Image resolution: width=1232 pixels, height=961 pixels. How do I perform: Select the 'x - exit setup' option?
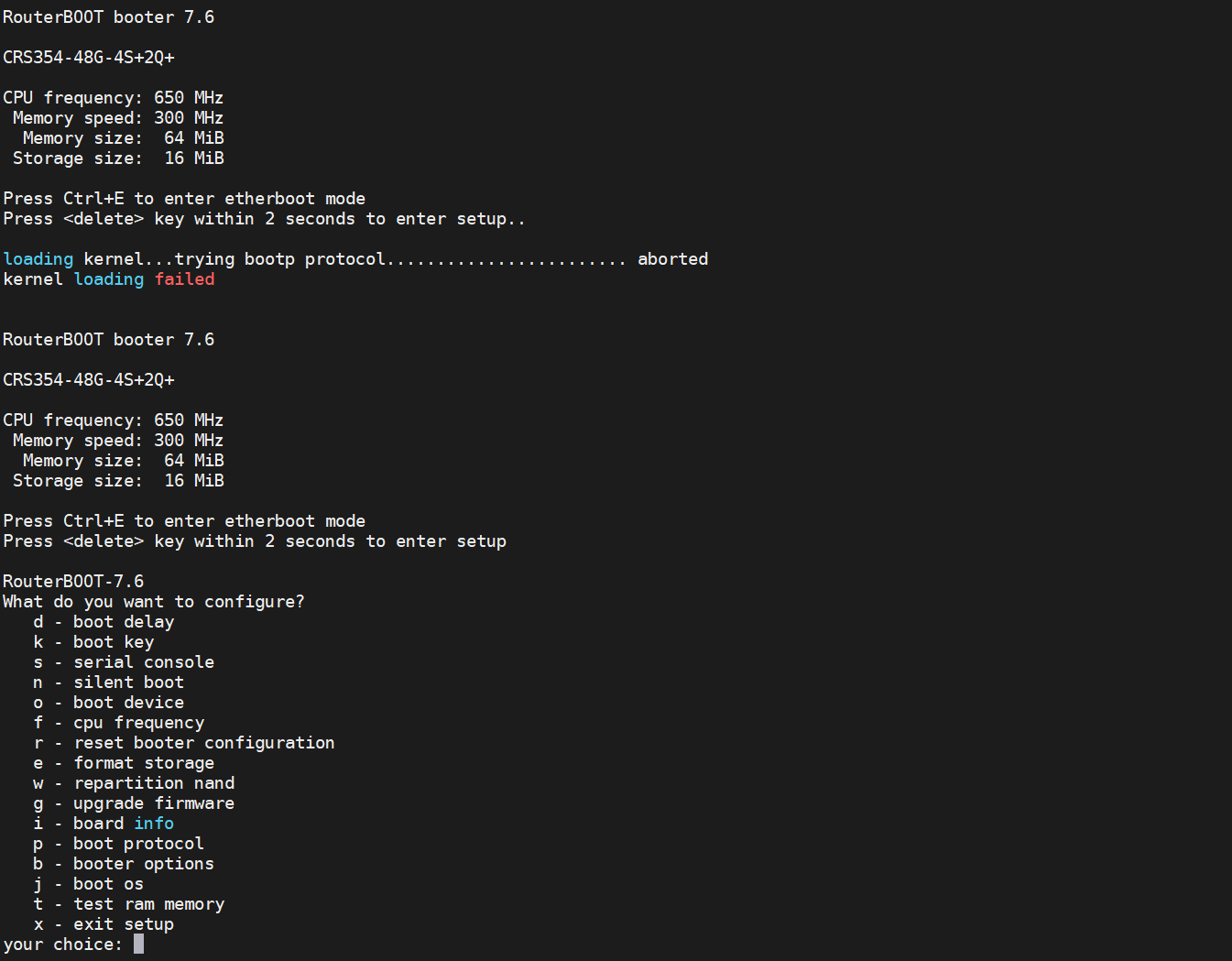point(104,924)
